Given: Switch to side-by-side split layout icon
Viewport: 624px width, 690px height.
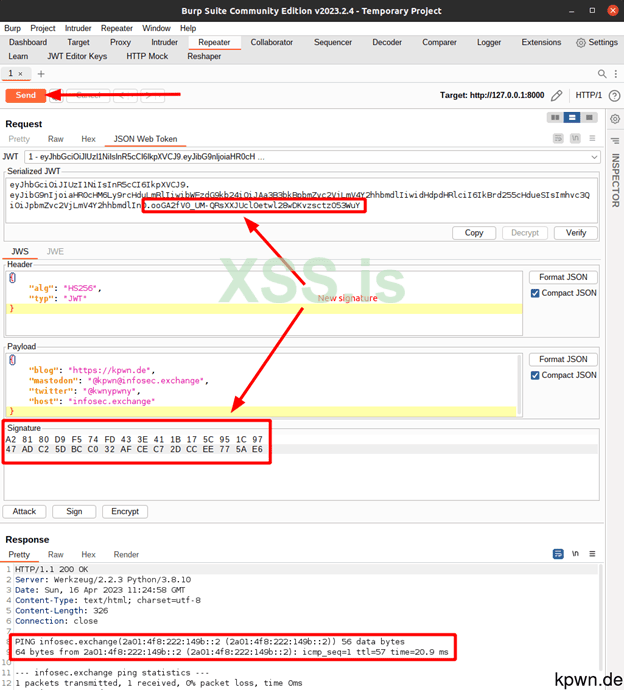Looking at the screenshot, I should point(555,117).
